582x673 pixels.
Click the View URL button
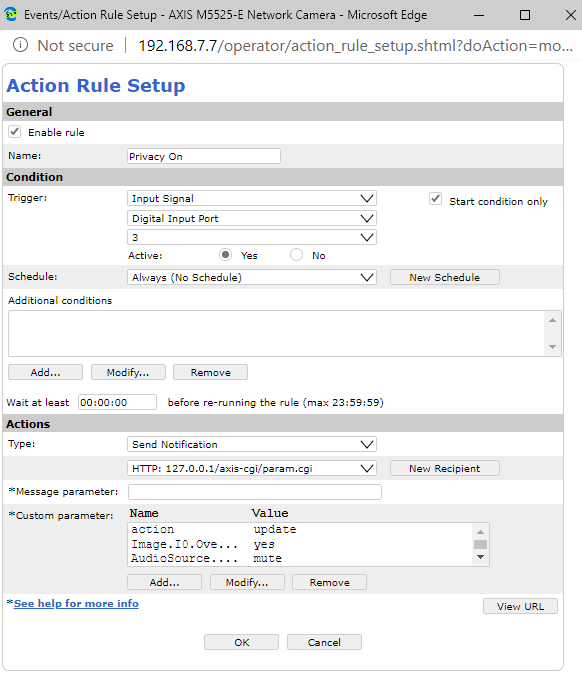pos(520,606)
